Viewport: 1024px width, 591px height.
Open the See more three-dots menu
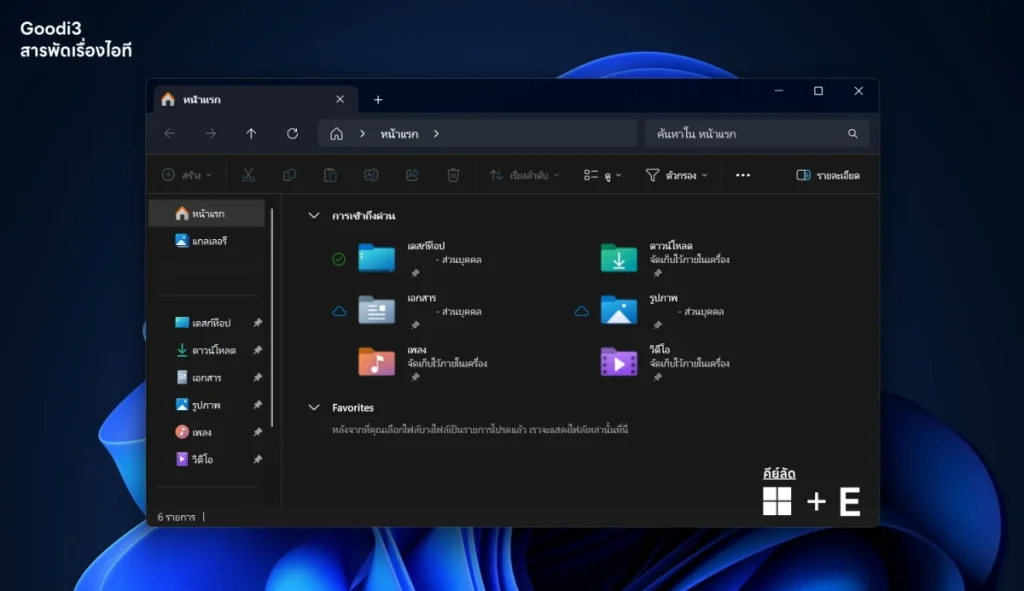click(743, 175)
